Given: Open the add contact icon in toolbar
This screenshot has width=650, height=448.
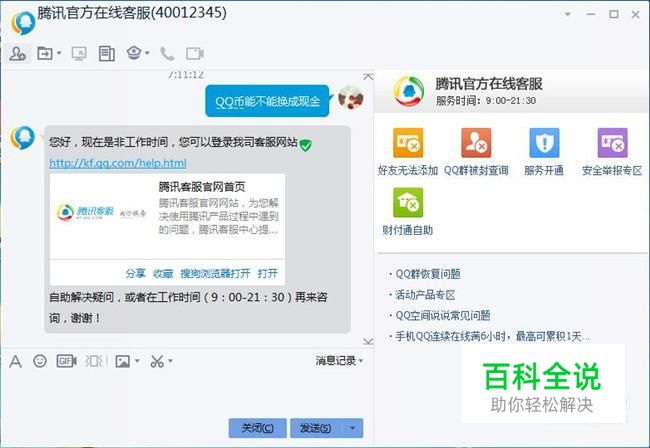Looking at the screenshot, I should point(17,53).
